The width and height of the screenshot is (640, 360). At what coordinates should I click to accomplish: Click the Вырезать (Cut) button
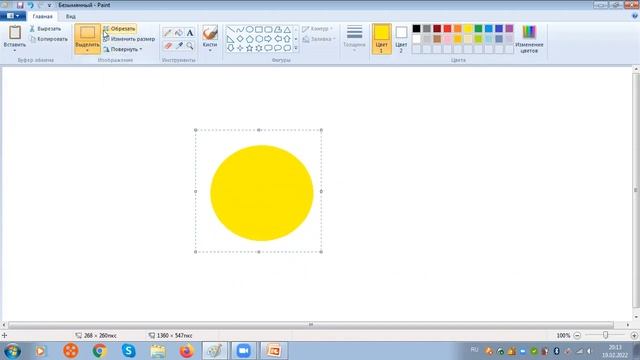tap(45, 29)
